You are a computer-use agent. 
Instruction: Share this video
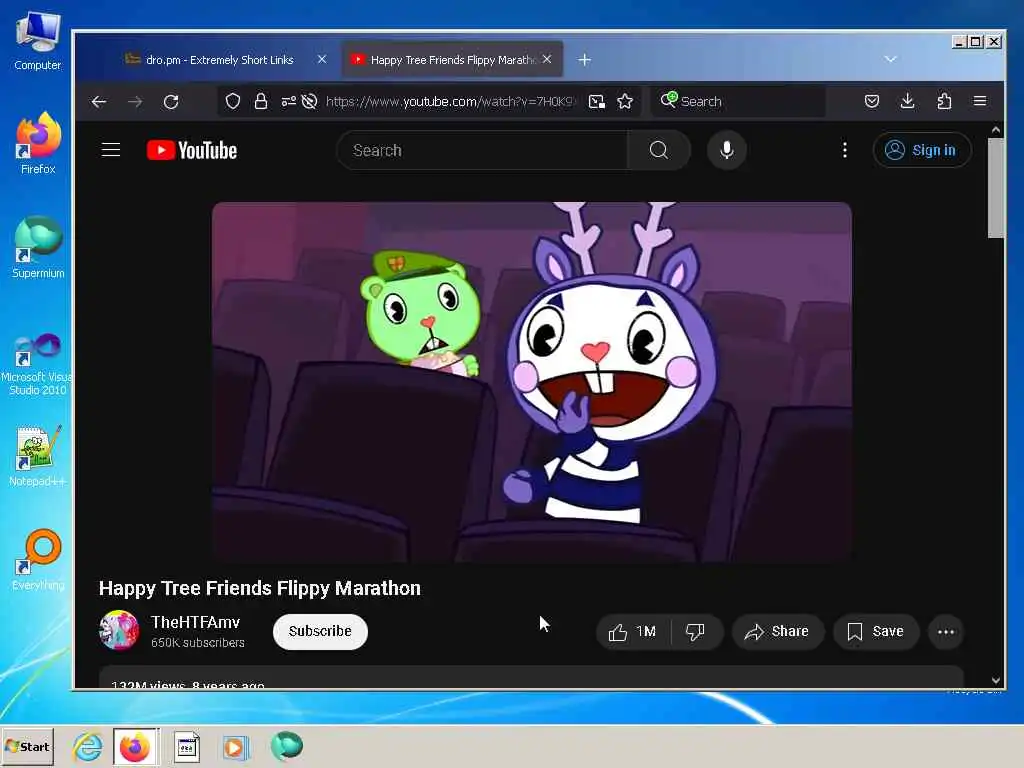click(777, 632)
